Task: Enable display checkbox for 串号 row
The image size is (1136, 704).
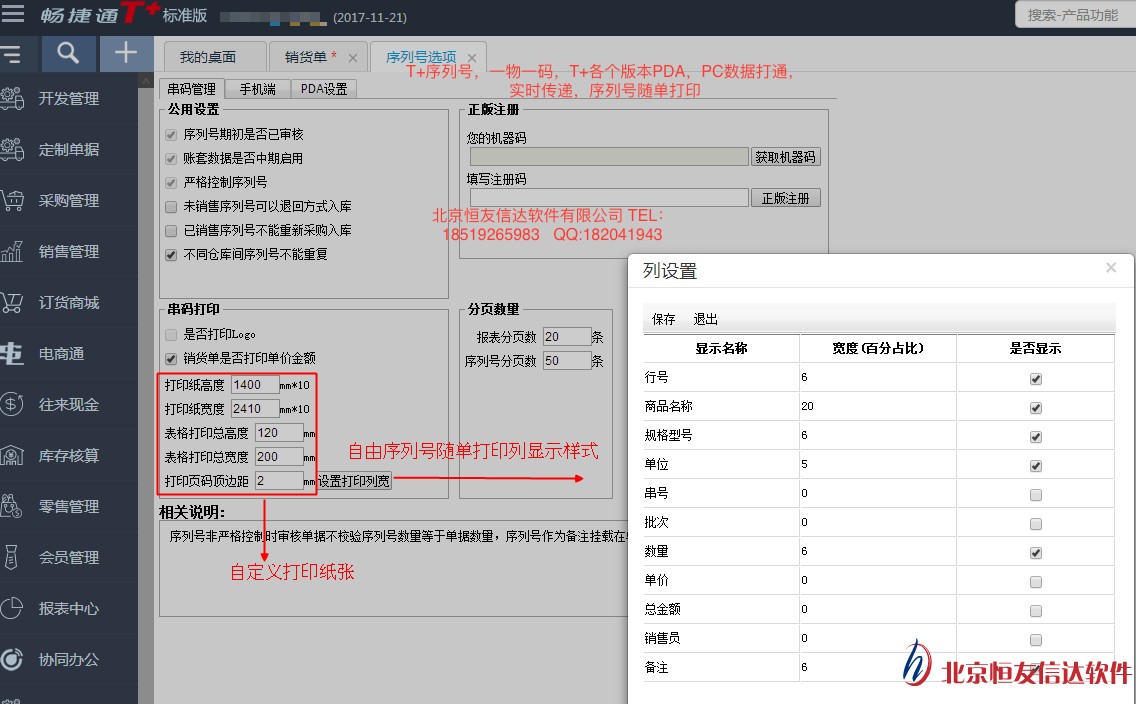Action: click(1035, 495)
